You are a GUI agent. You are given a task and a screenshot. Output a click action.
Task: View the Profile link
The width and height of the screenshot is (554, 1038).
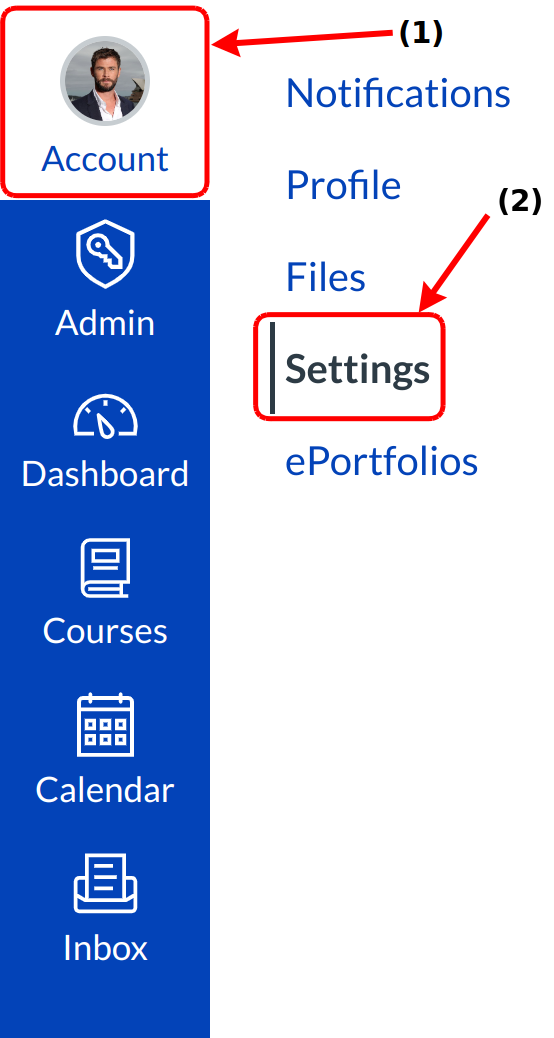(x=343, y=185)
